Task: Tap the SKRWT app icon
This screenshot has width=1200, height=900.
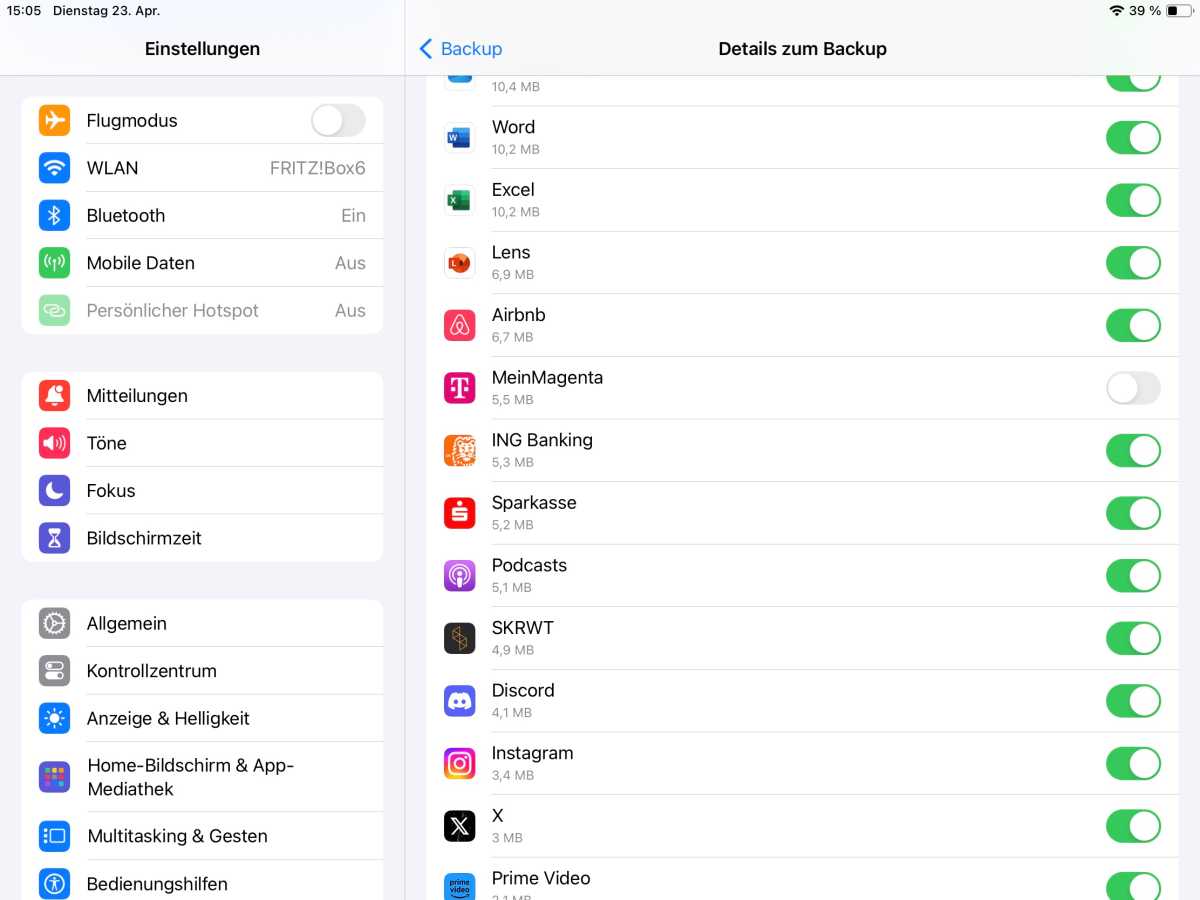Action: click(459, 638)
